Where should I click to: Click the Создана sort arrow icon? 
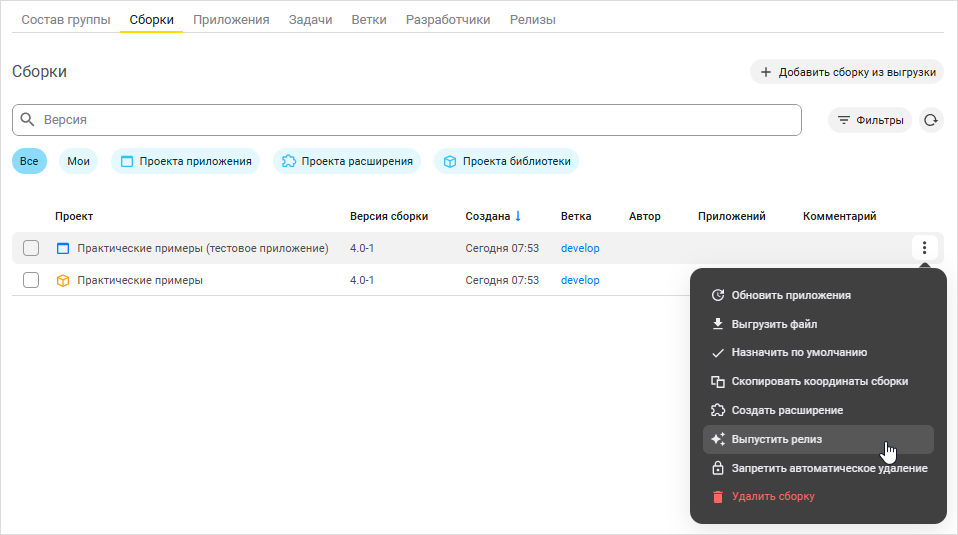(518, 216)
